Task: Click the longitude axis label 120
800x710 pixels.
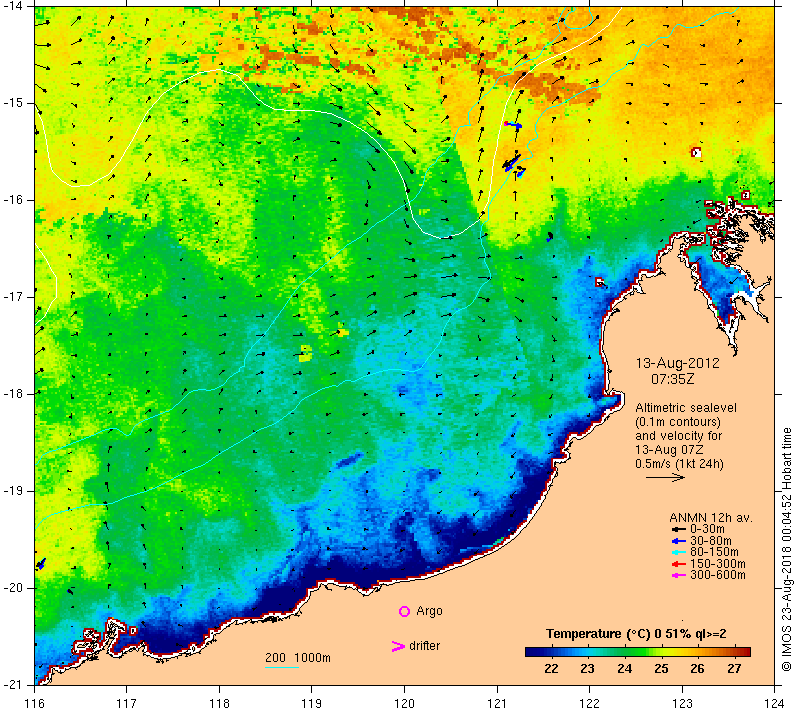Action: pos(405,703)
